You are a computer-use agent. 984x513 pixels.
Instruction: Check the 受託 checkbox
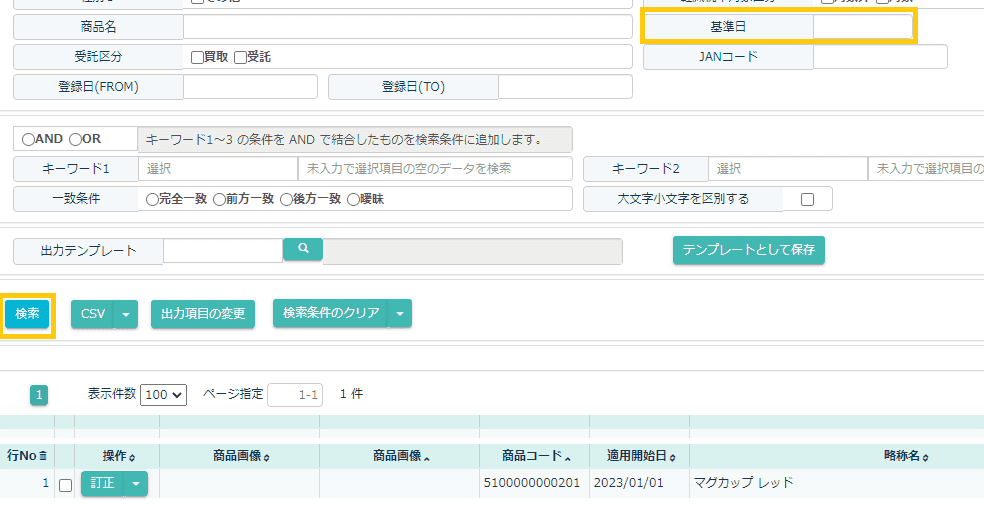[x=240, y=58]
